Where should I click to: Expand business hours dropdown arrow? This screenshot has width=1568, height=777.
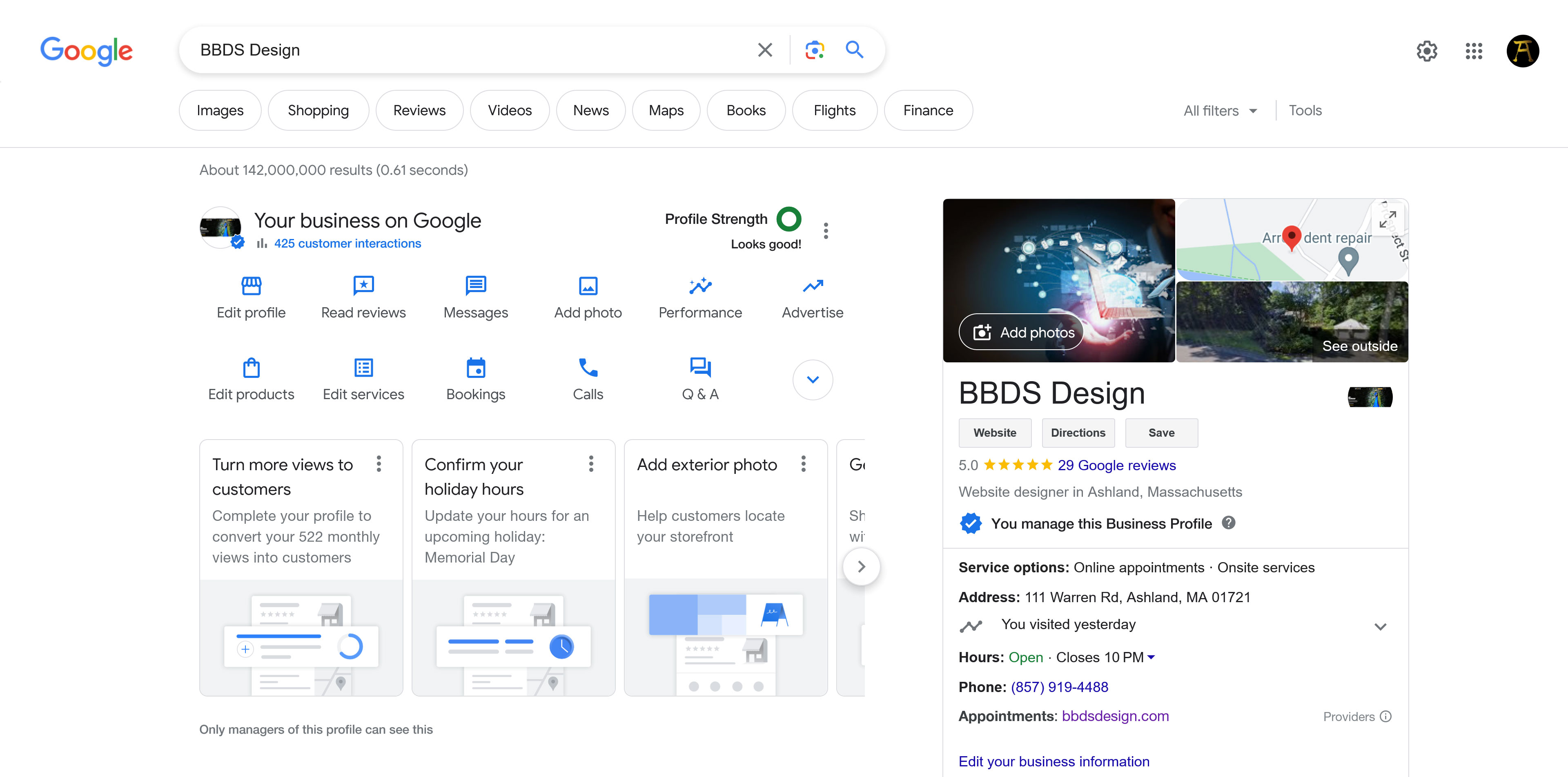1151,658
